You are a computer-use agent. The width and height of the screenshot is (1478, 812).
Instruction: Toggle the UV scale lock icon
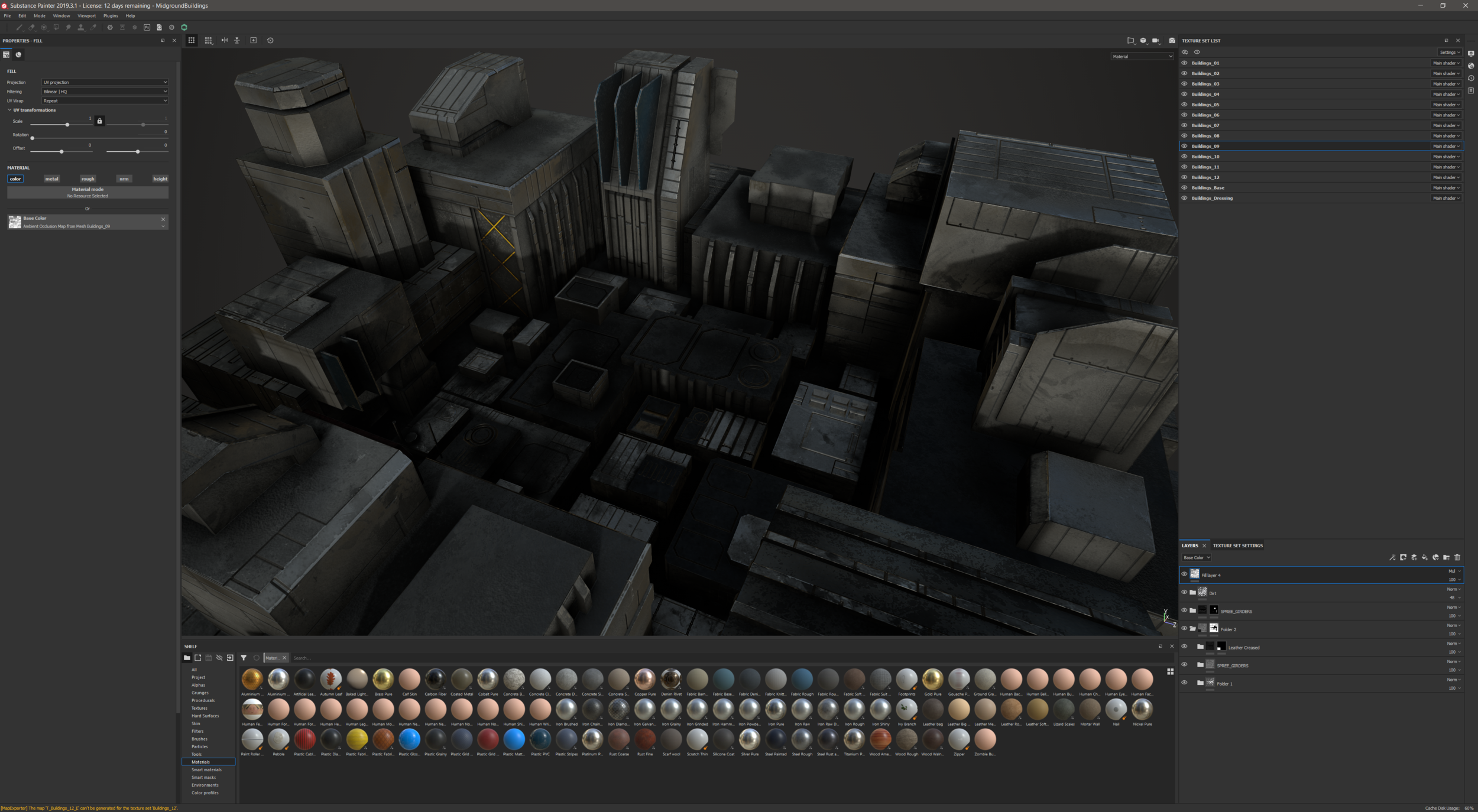(99, 121)
